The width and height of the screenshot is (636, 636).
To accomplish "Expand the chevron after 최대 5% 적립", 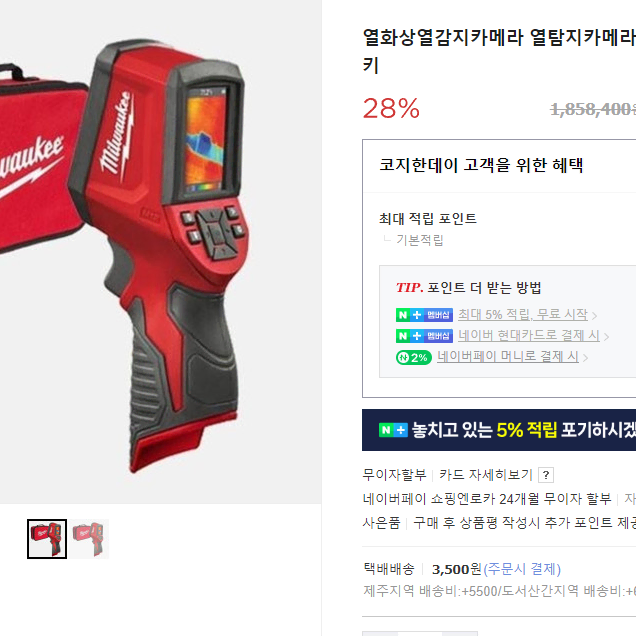I will (x=594, y=316).
